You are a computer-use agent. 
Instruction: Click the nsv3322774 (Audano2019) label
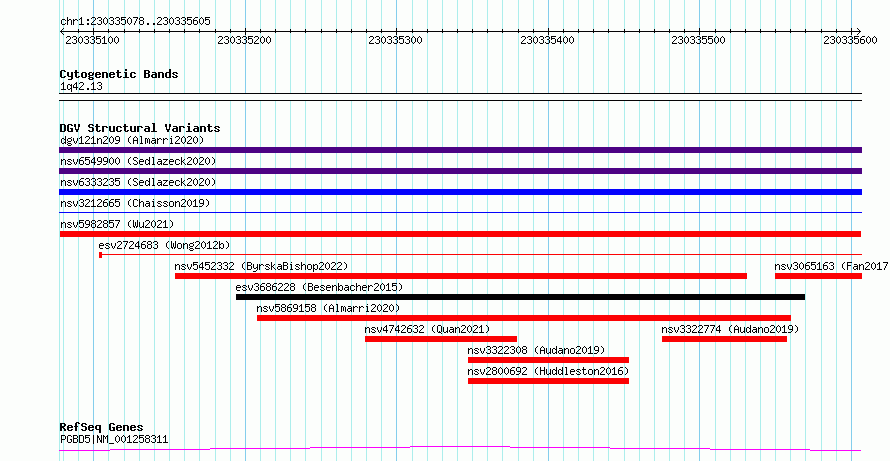(x=731, y=329)
